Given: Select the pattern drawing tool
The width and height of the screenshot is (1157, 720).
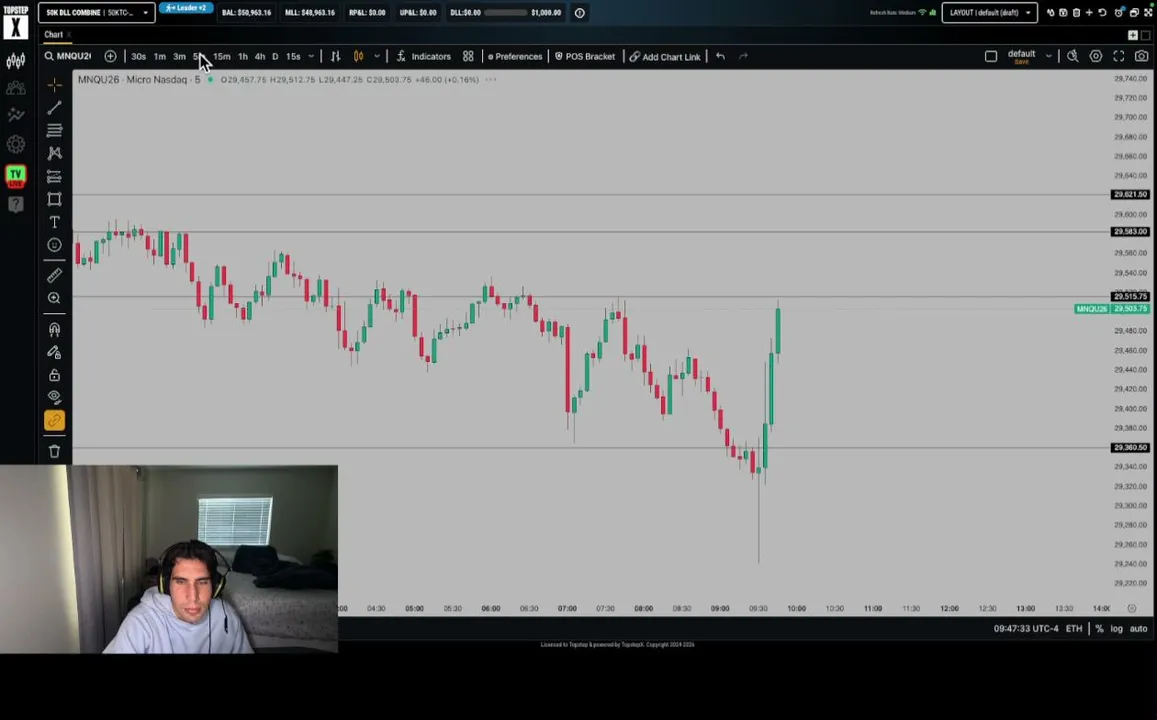Looking at the screenshot, I should click(x=55, y=153).
